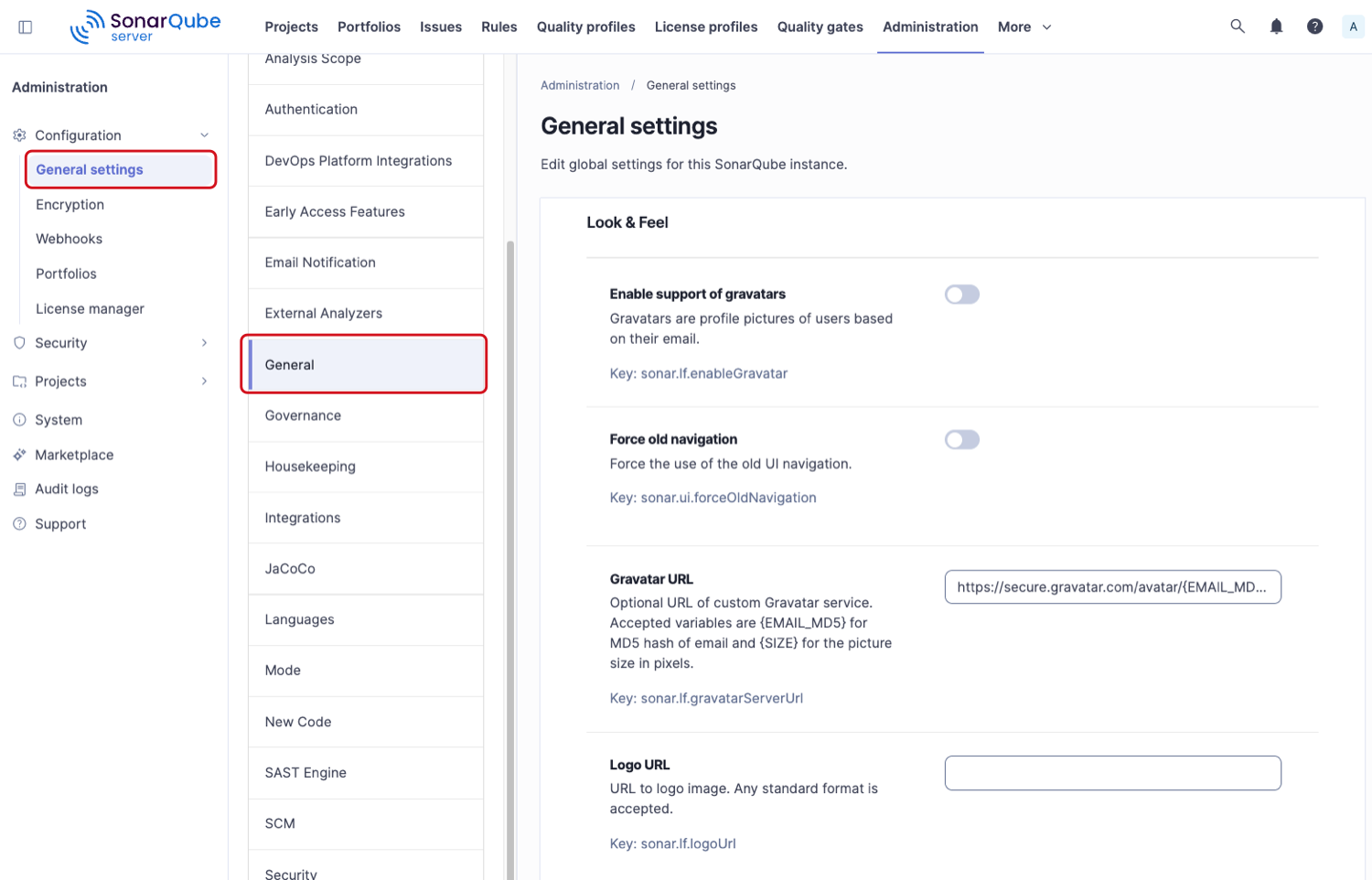The width and height of the screenshot is (1372, 880).
Task: Click the sonar.lf.logoUrl key text
Action: click(x=673, y=843)
